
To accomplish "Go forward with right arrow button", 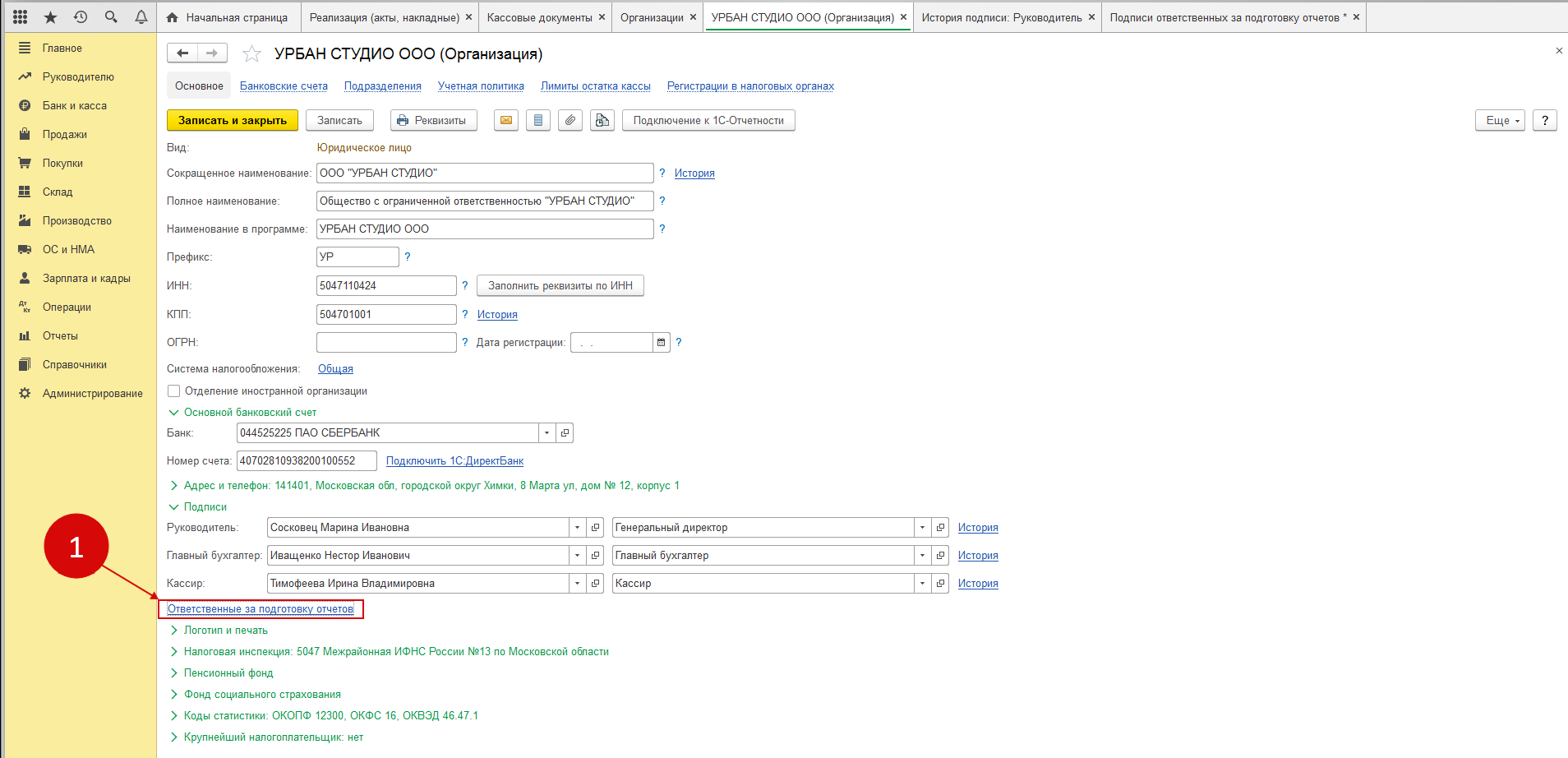I will [212, 53].
